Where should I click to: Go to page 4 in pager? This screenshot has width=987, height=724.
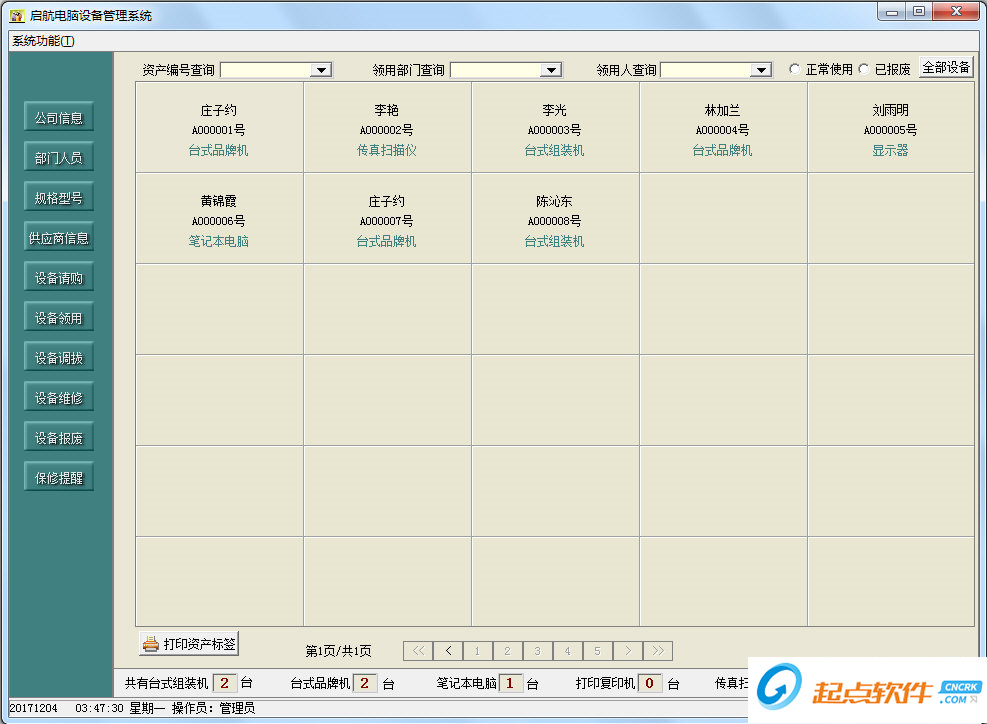[568, 651]
